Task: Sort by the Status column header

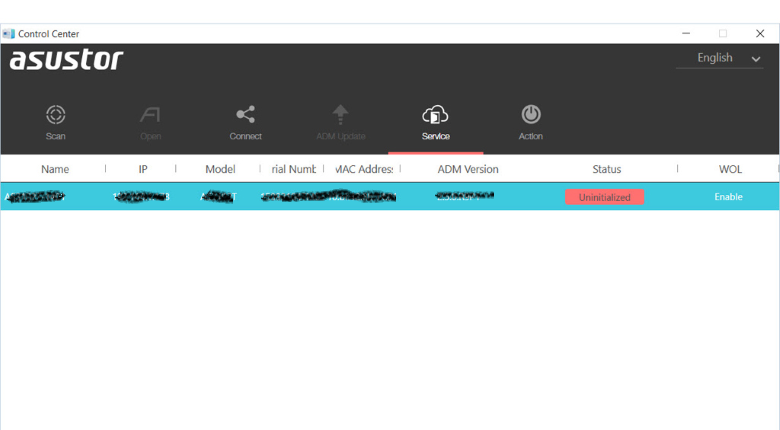Action: coord(606,169)
